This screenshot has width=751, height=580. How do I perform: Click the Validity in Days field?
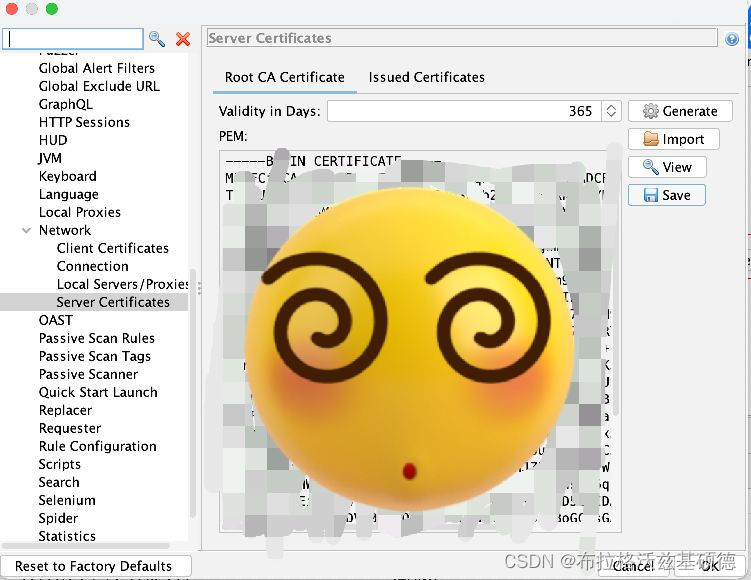point(464,111)
